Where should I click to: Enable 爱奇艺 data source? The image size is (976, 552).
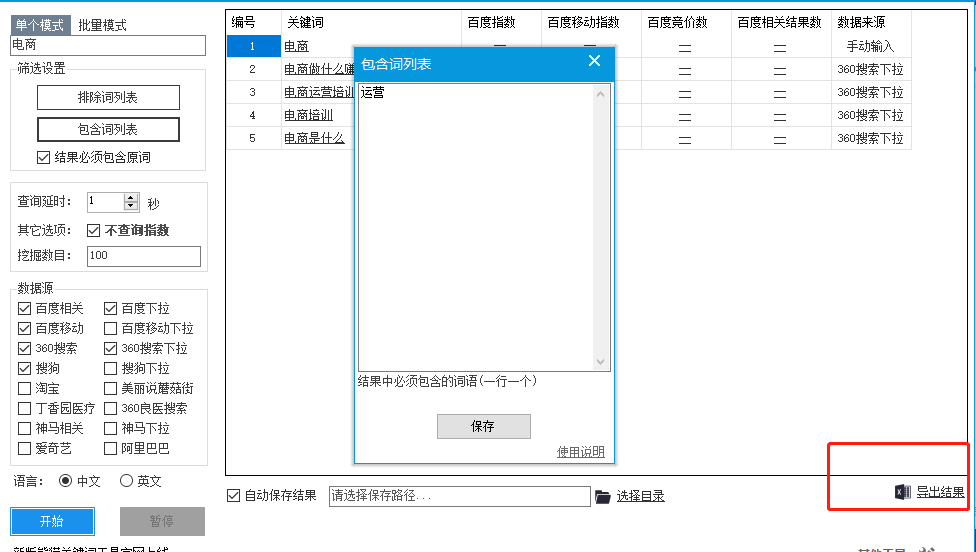pos(24,448)
